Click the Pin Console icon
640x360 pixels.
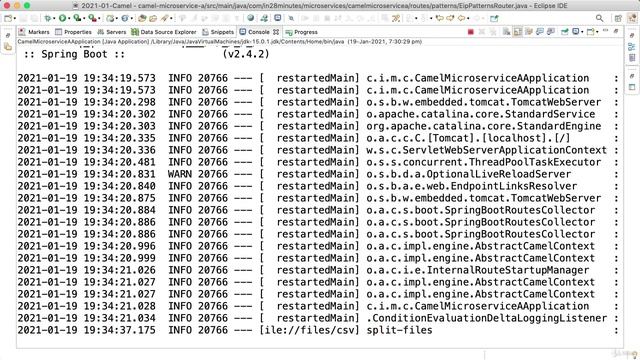pos(564,32)
